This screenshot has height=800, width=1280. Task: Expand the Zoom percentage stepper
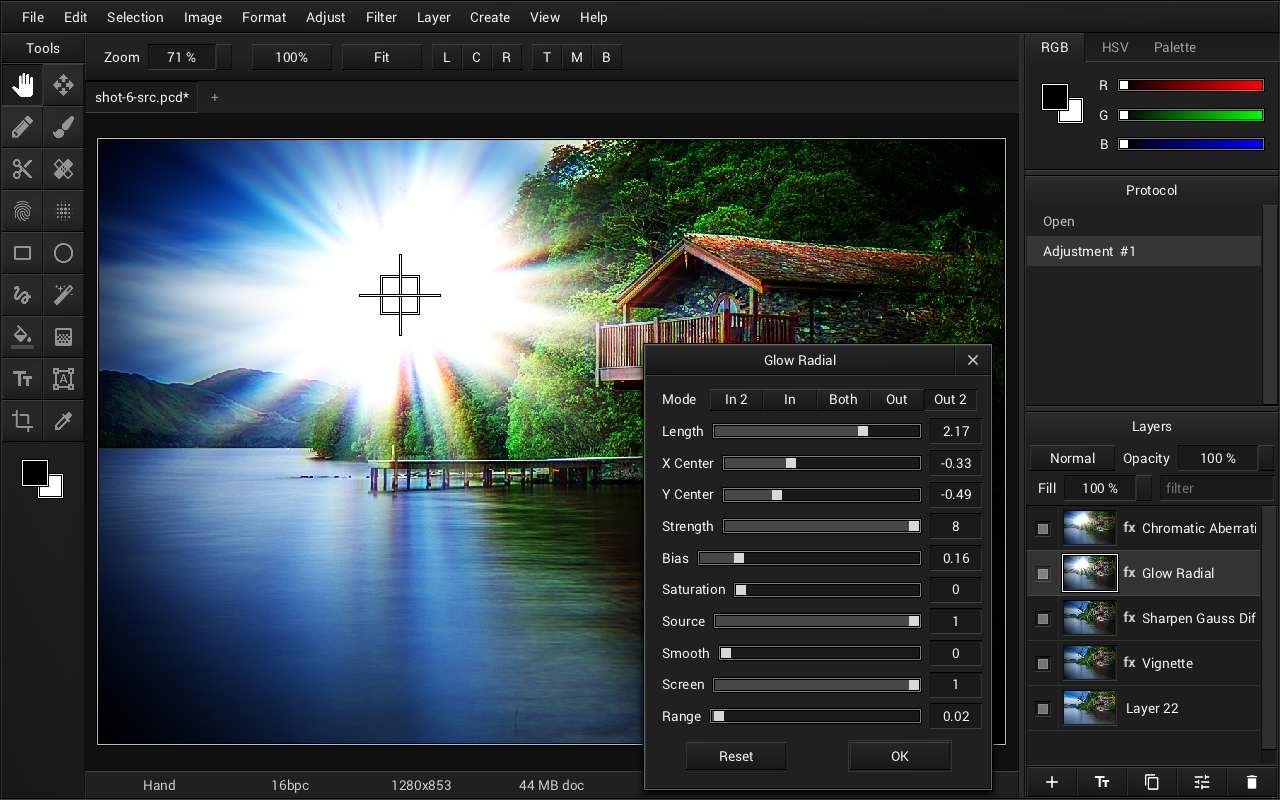click(223, 57)
